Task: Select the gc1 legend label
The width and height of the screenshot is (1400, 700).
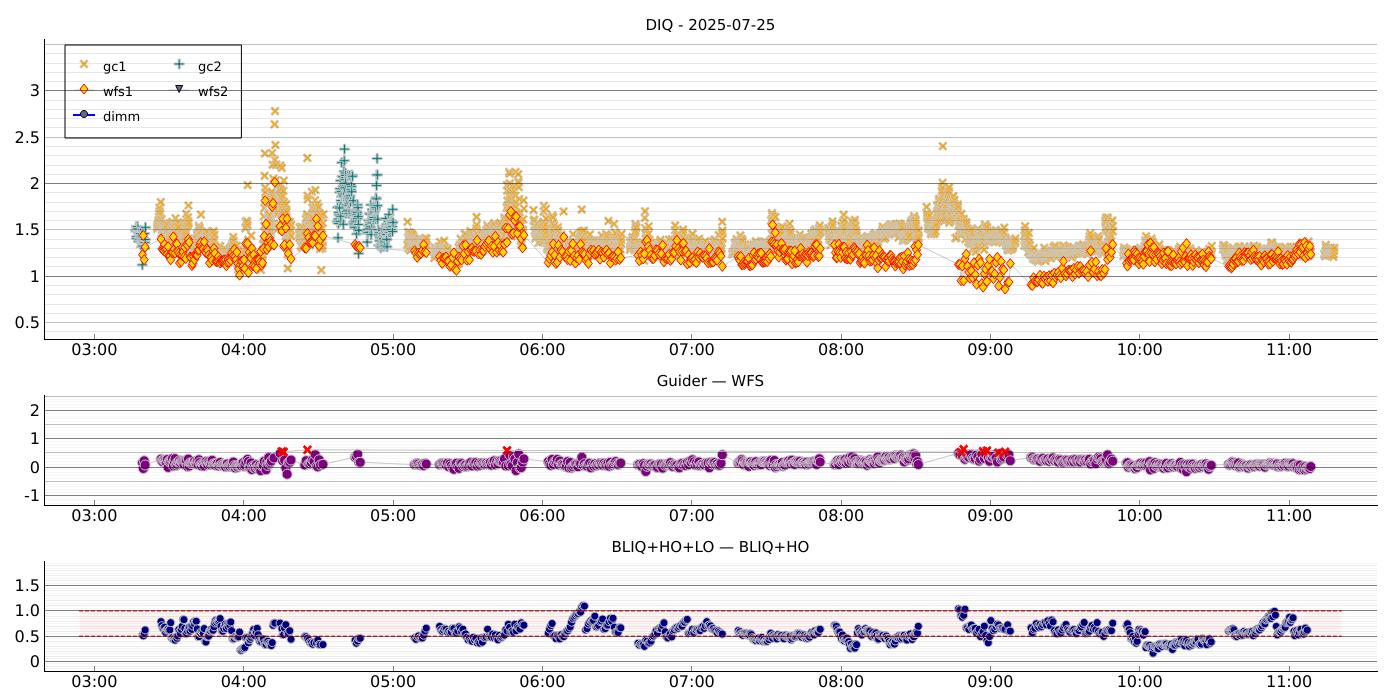Action: pyautogui.click(x=114, y=67)
